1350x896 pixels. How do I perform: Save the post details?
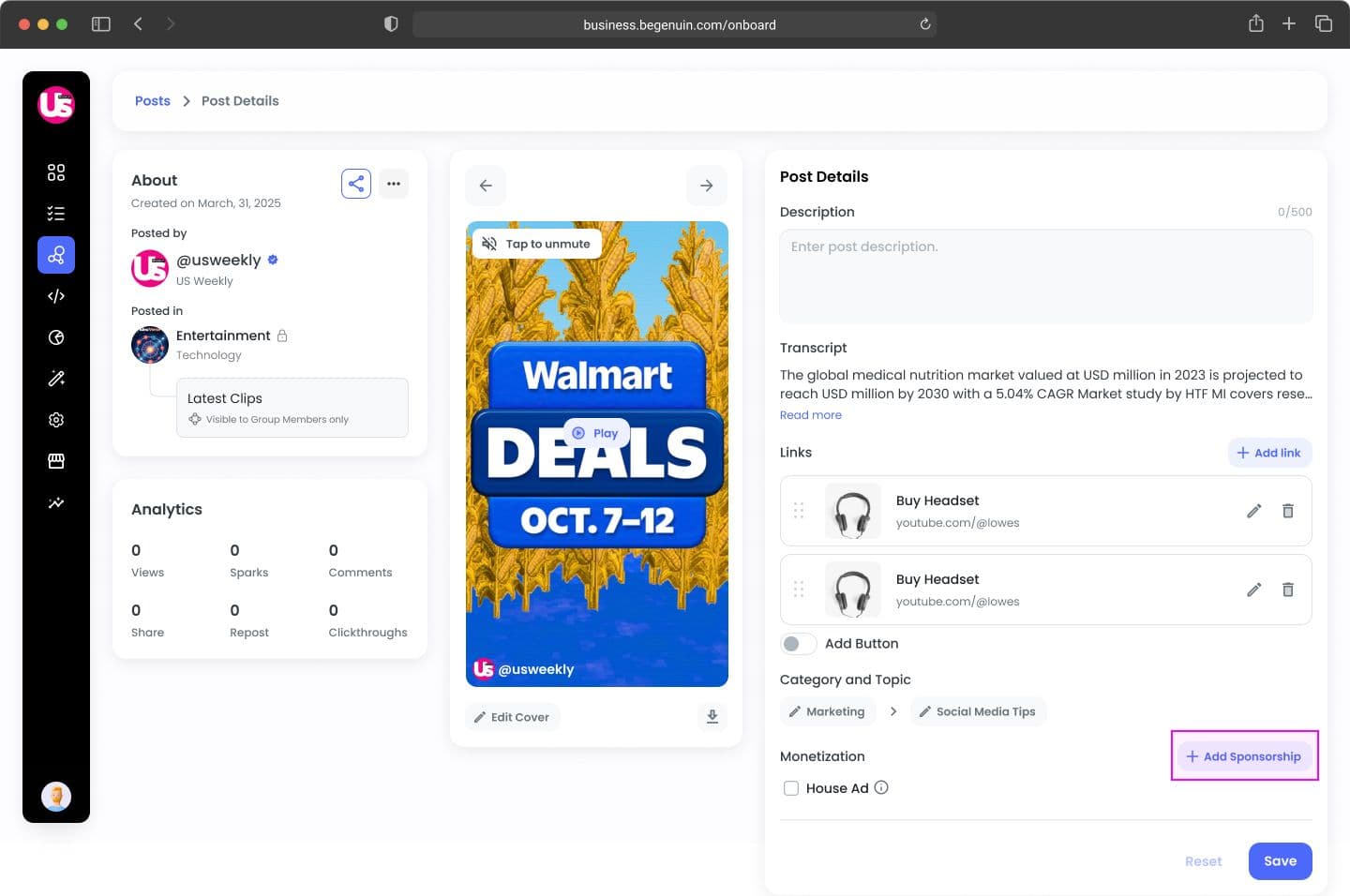[1281, 861]
